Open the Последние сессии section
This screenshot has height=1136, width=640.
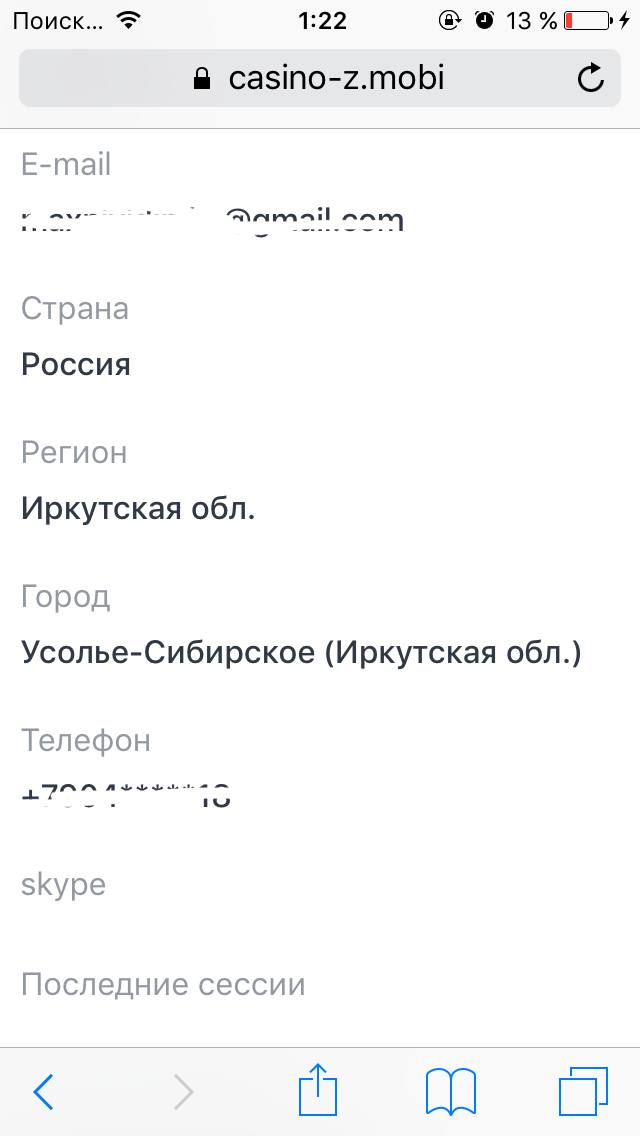(x=163, y=985)
